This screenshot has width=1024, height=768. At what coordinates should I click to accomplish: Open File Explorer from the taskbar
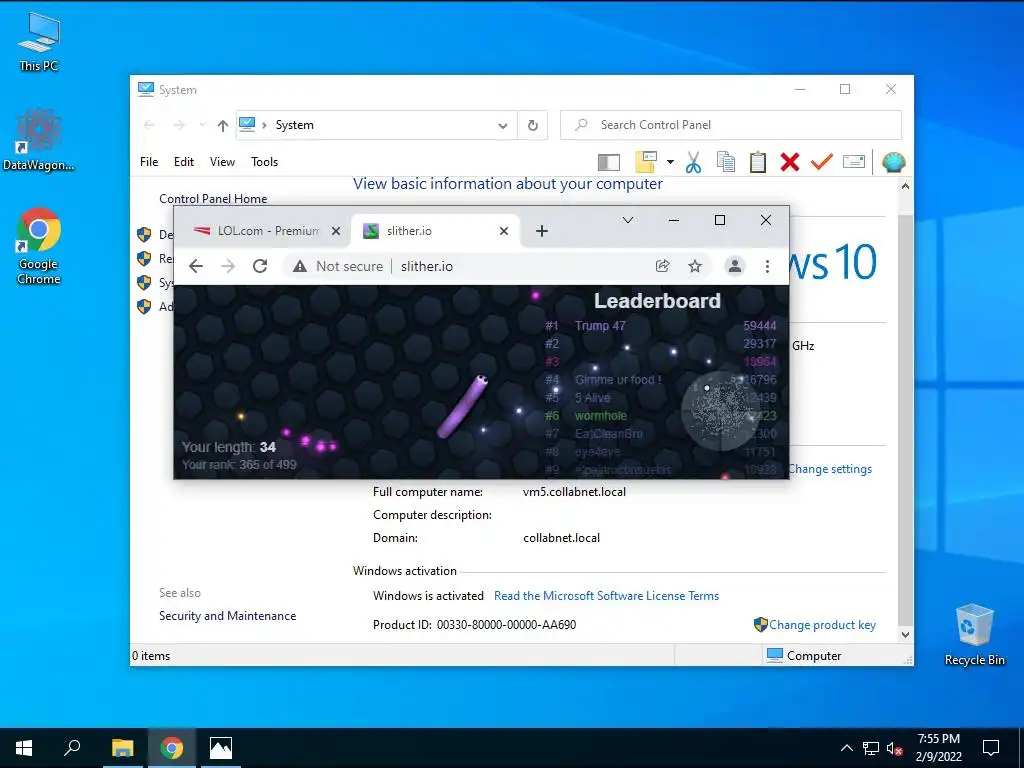tap(122, 748)
